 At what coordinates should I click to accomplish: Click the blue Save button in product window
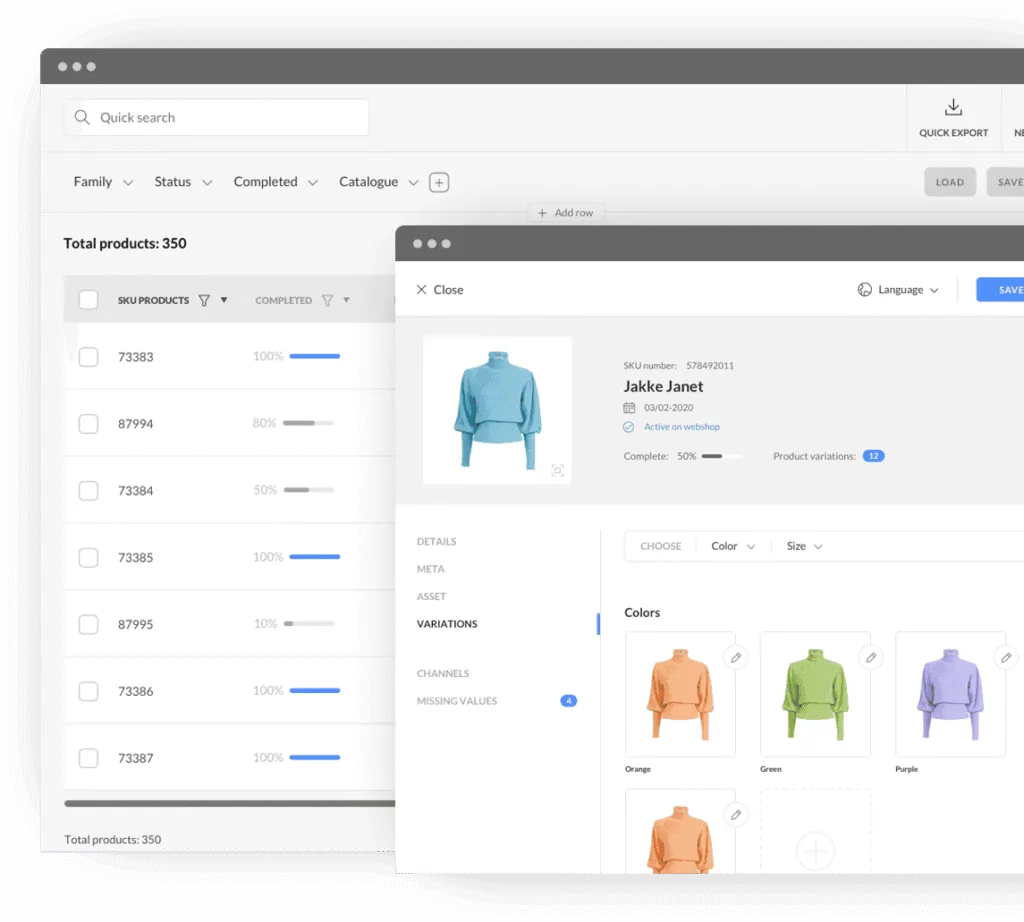(1000, 290)
